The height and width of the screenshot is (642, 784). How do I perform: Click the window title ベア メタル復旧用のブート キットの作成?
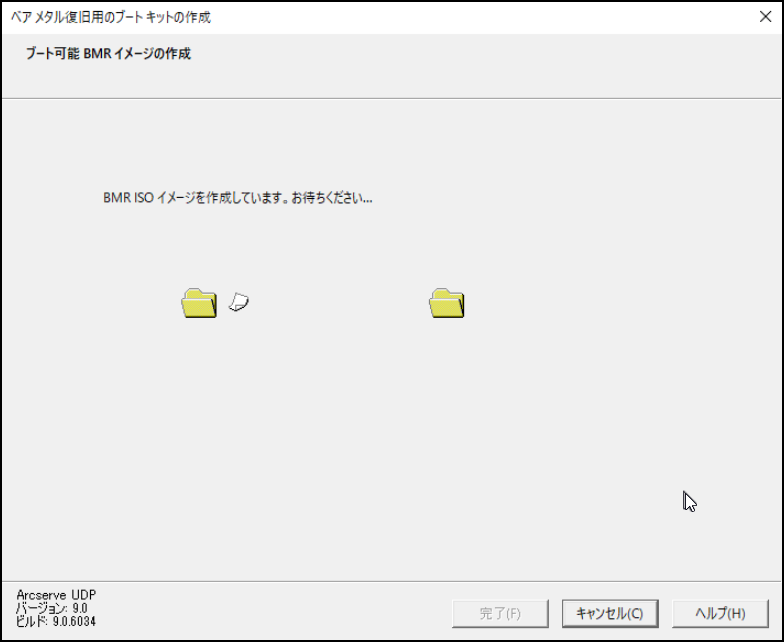(x=111, y=18)
